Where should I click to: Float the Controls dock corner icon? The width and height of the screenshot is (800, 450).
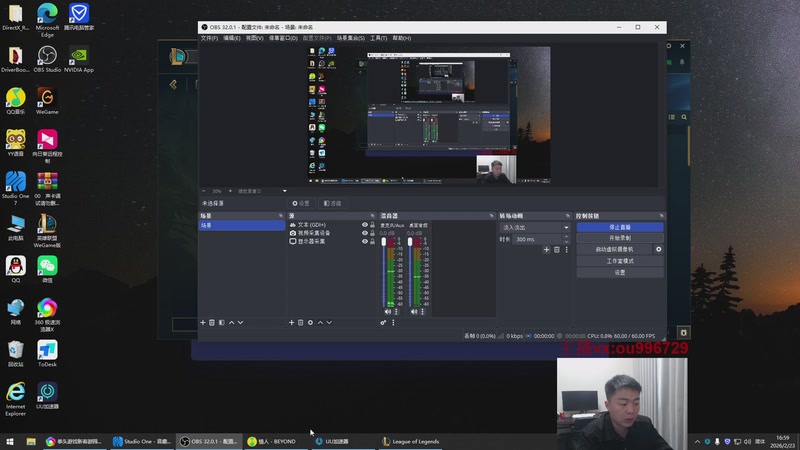tap(661, 216)
